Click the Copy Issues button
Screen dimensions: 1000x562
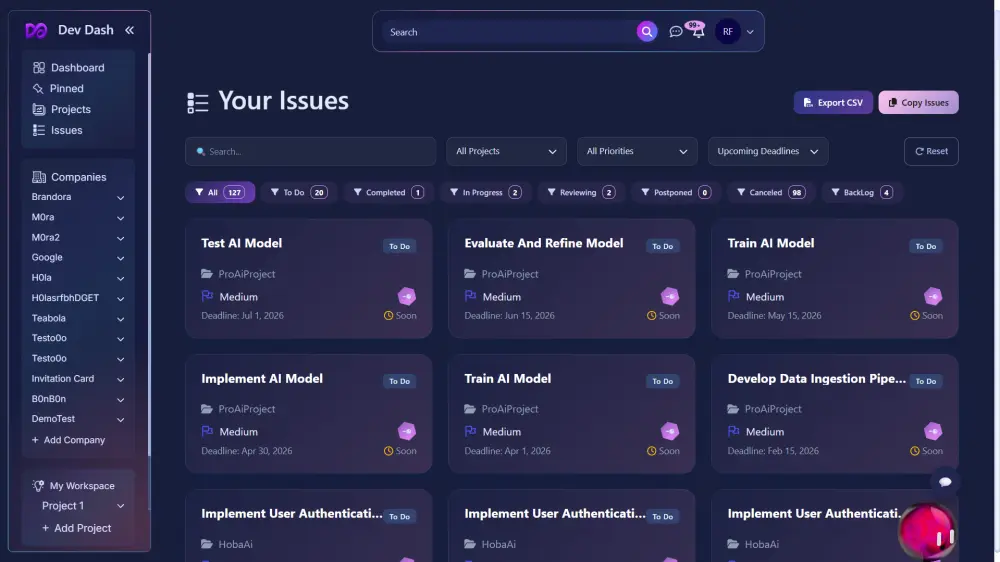click(x=918, y=102)
